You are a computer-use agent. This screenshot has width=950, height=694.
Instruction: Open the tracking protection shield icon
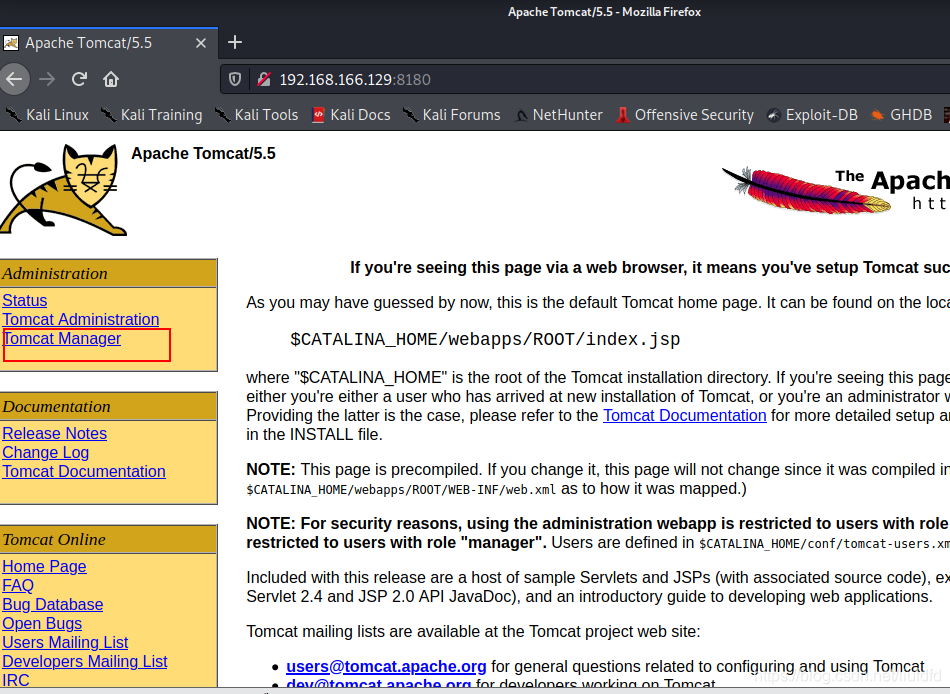[235, 79]
